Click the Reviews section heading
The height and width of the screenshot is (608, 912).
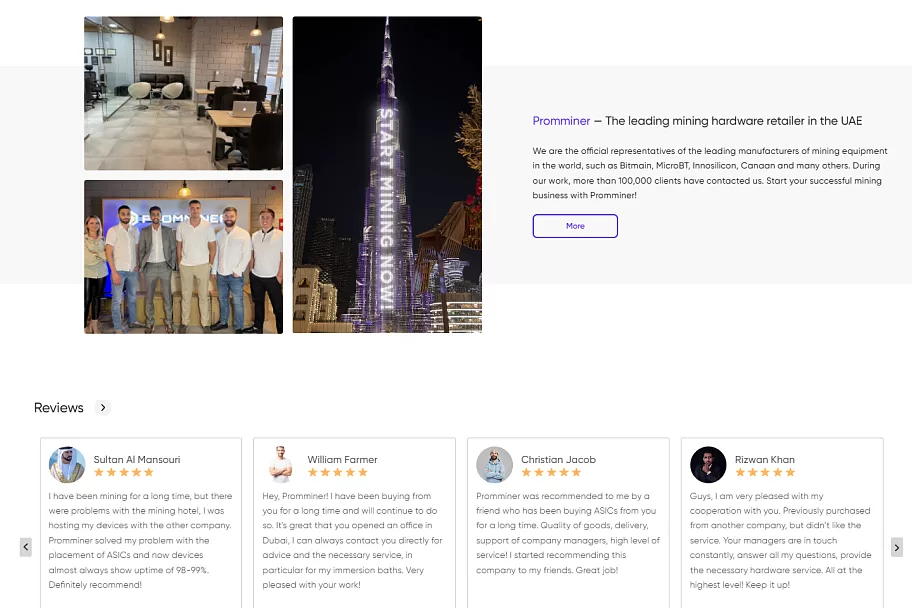59,408
